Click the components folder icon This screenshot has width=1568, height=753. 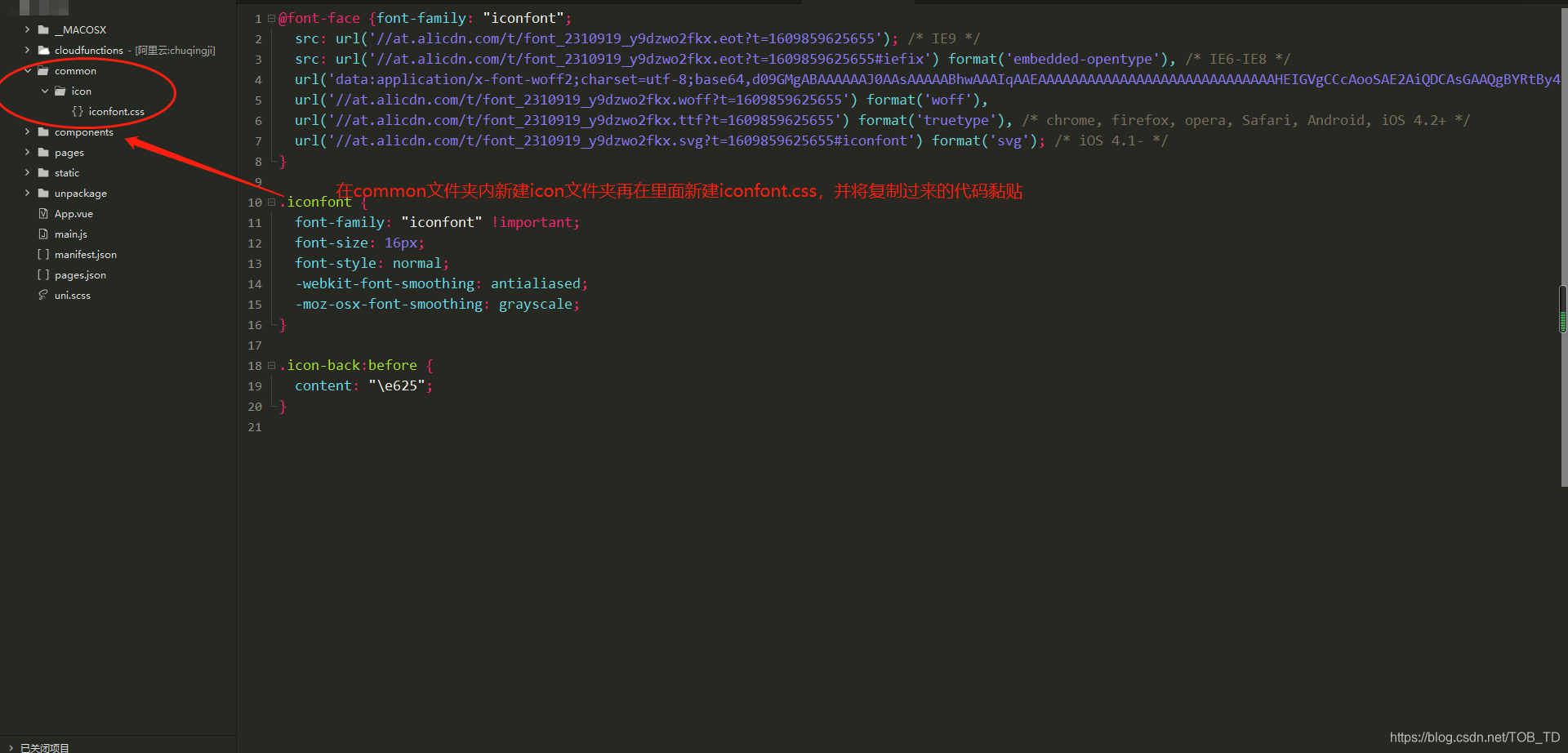click(x=43, y=132)
